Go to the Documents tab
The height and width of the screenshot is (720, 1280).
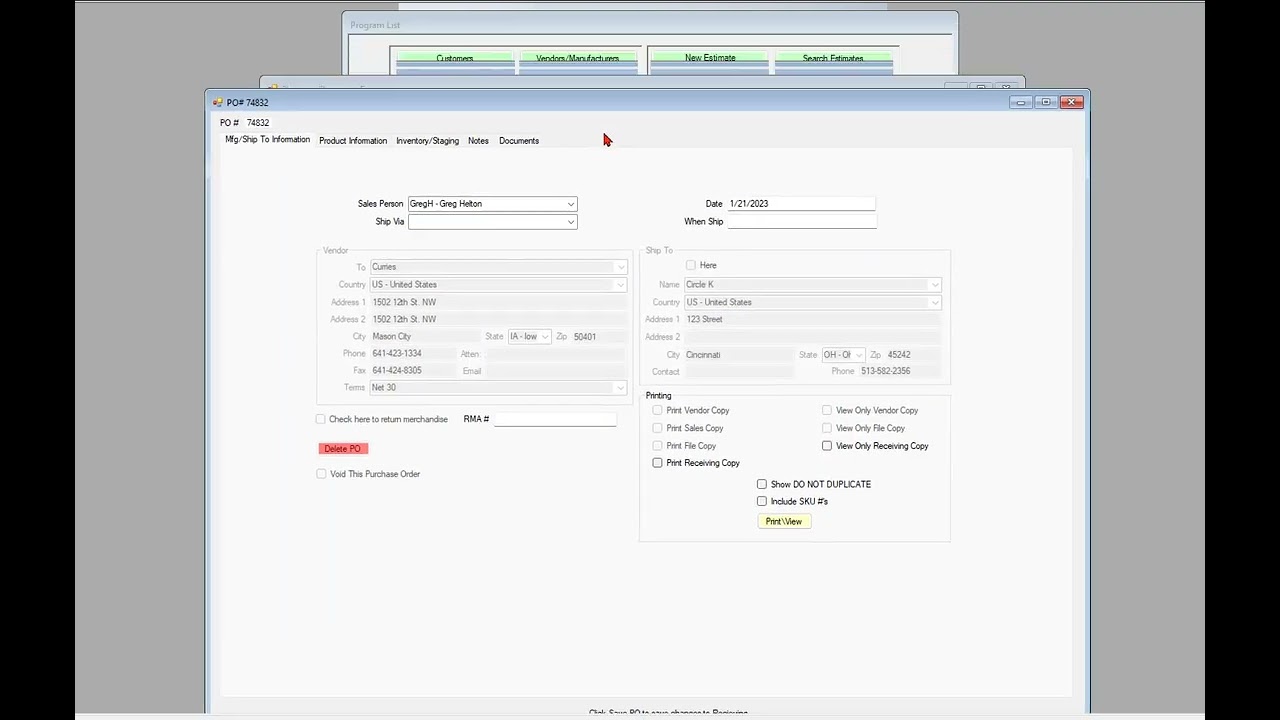pyautogui.click(x=519, y=141)
